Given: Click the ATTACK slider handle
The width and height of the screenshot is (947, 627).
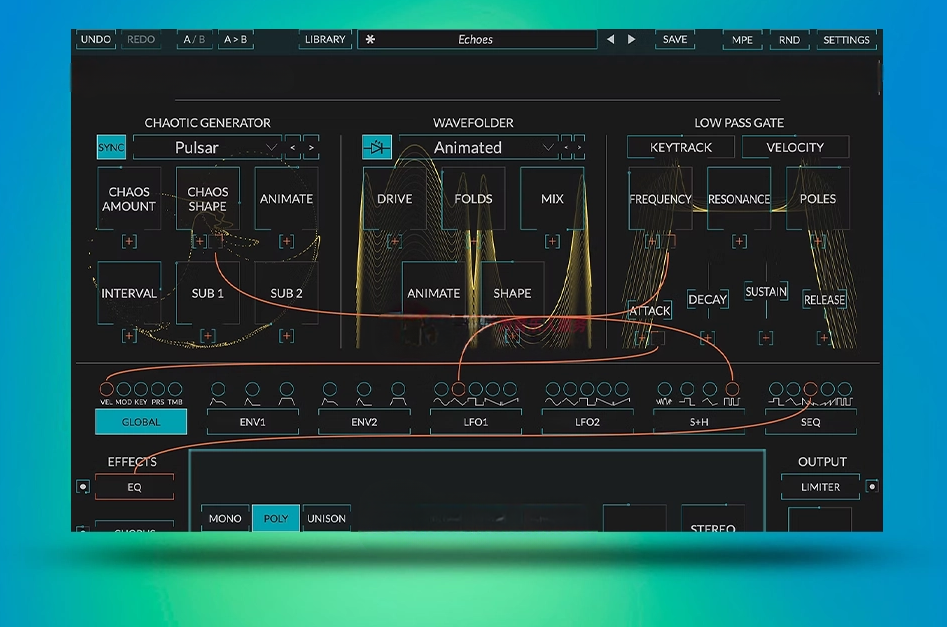Looking at the screenshot, I should pos(650,310).
